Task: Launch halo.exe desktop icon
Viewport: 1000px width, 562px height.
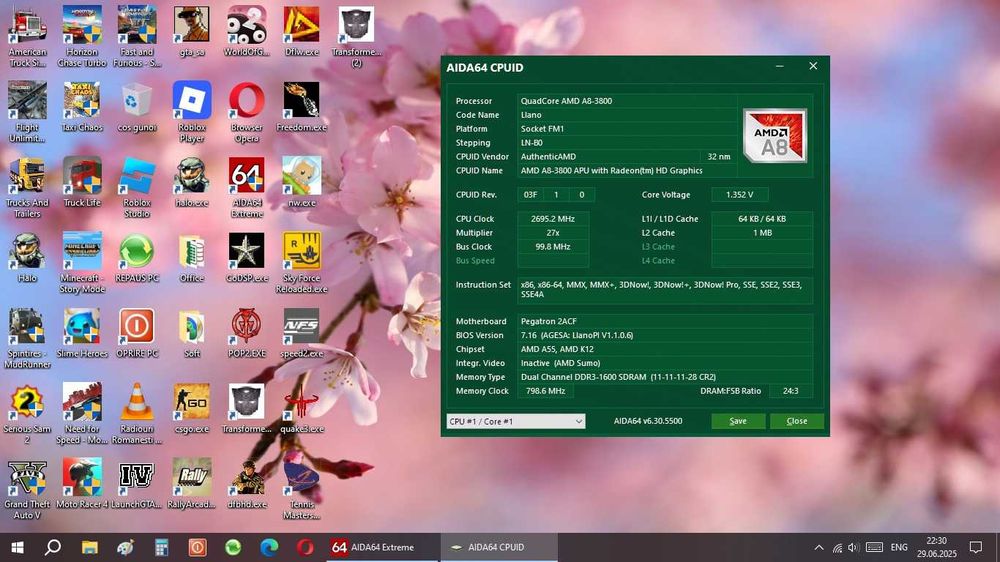Action: (191, 182)
